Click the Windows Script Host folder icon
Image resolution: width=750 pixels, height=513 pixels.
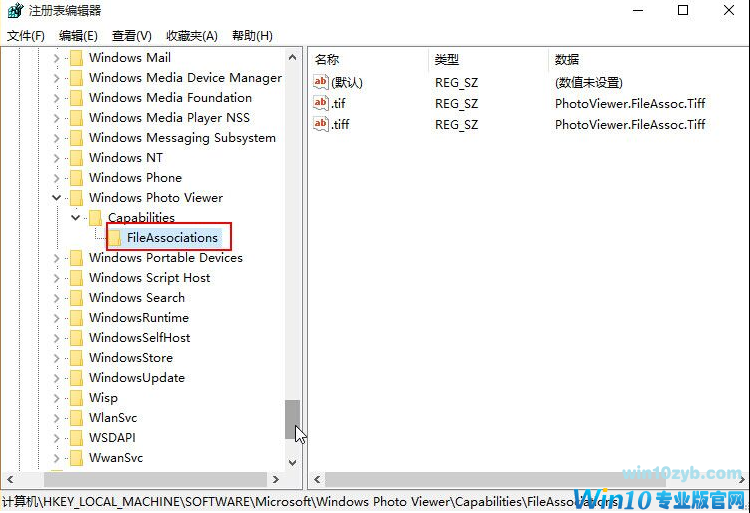pos(77,278)
